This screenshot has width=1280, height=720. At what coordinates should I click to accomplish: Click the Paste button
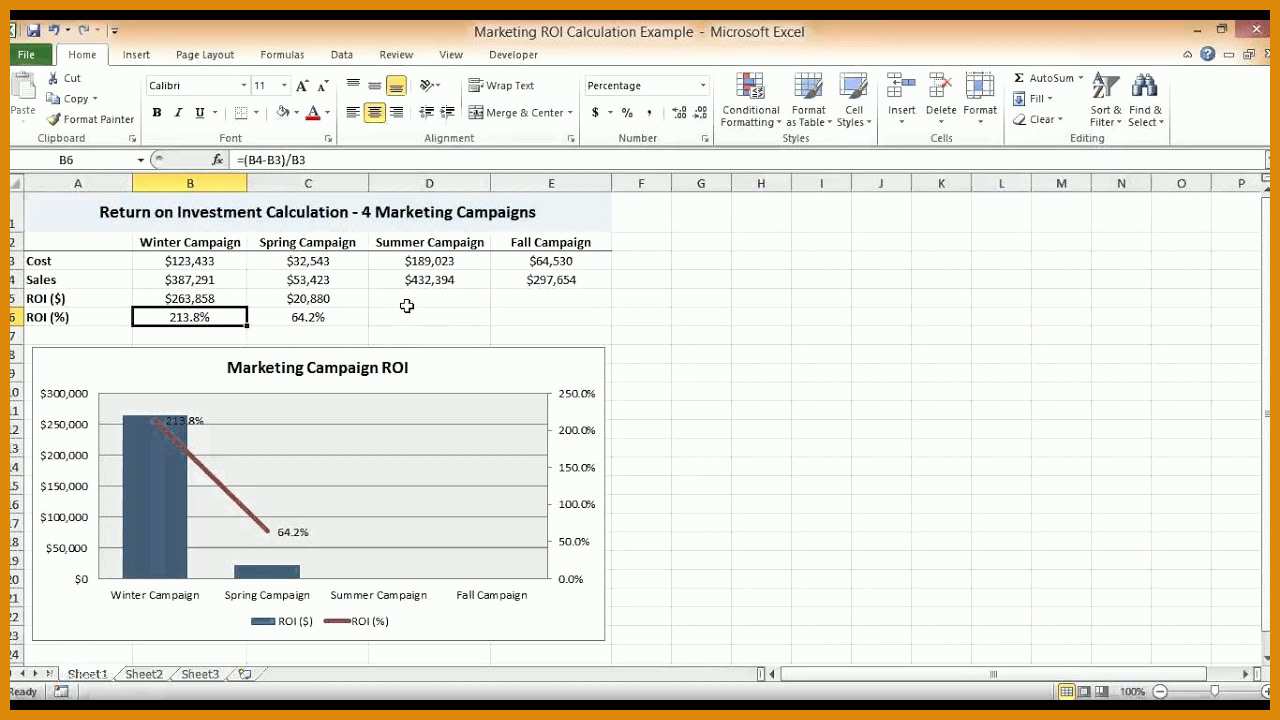tap(22, 97)
